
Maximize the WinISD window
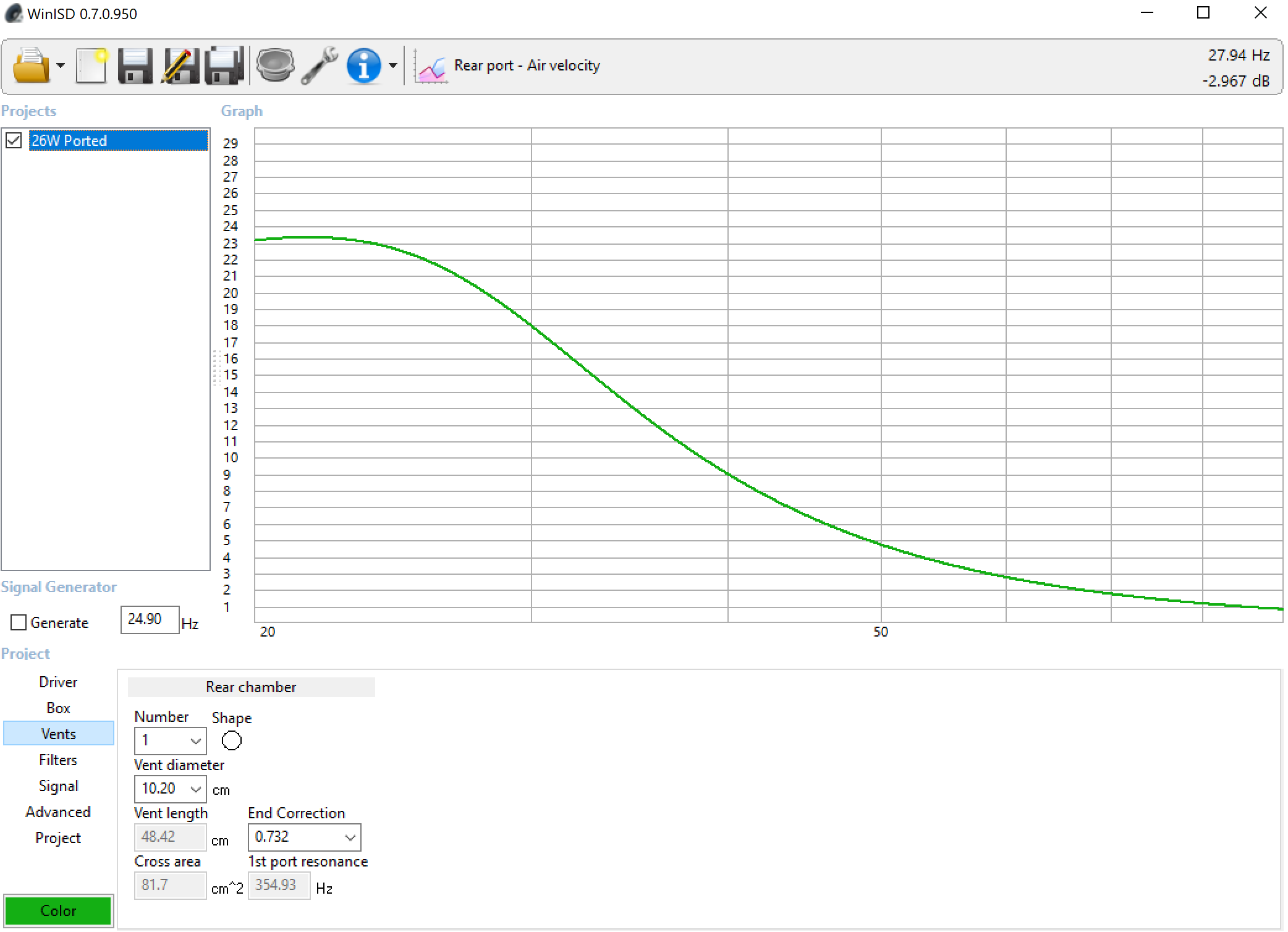(x=1203, y=13)
